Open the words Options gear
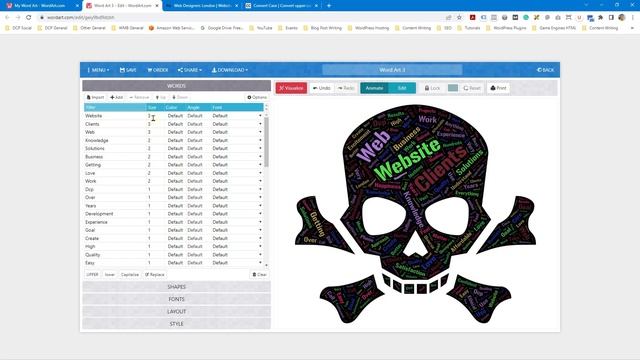This screenshot has width=640, height=360. pyautogui.click(x=257, y=98)
